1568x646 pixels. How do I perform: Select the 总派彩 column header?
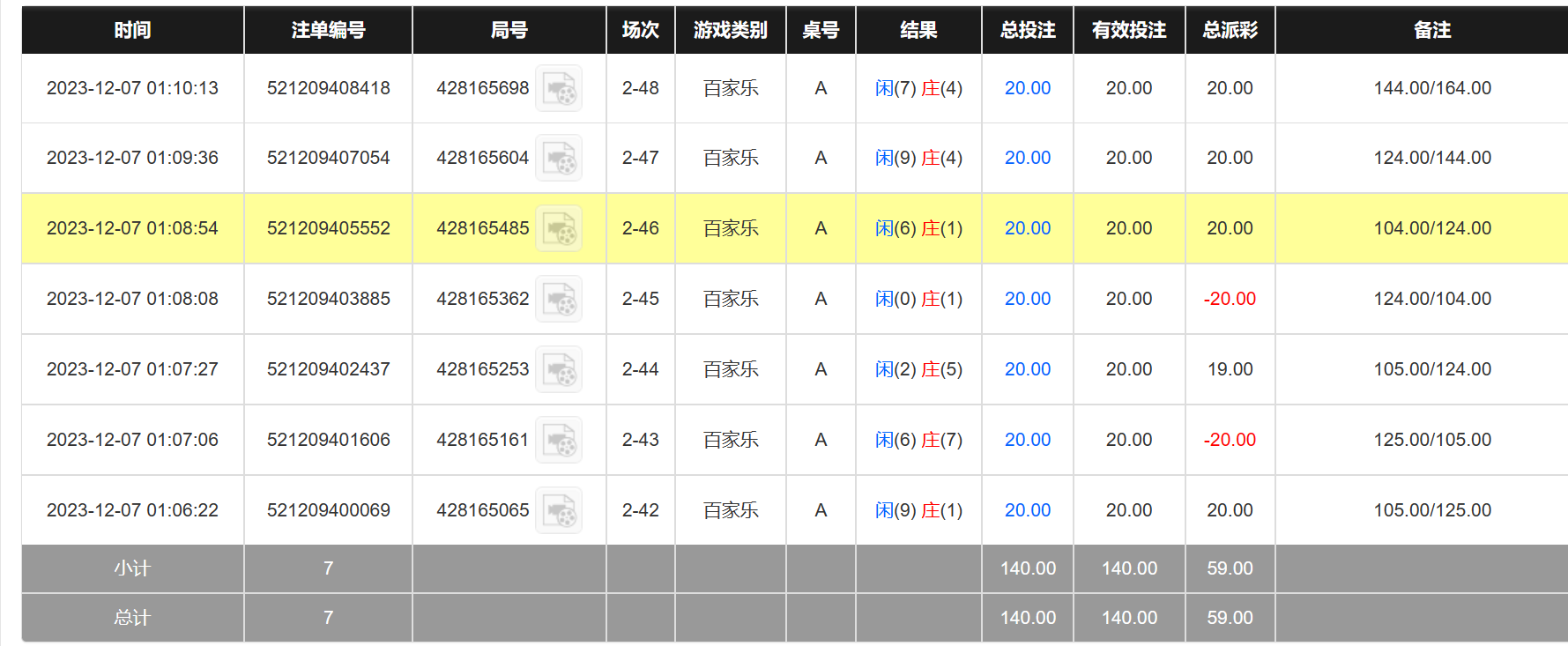[x=1230, y=30]
